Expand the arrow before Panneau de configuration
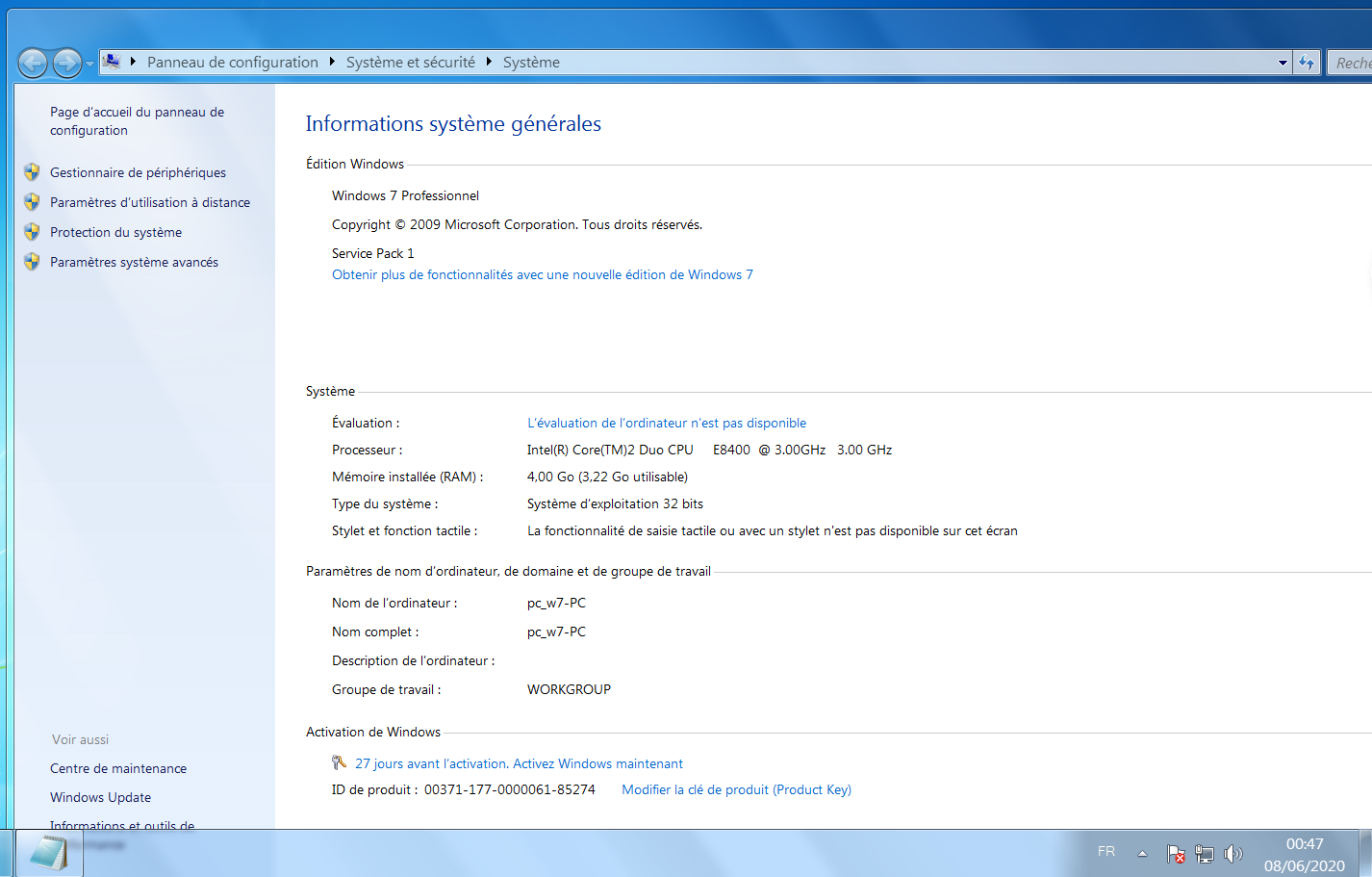Image resolution: width=1372 pixels, height=877 pixels. 133,62
